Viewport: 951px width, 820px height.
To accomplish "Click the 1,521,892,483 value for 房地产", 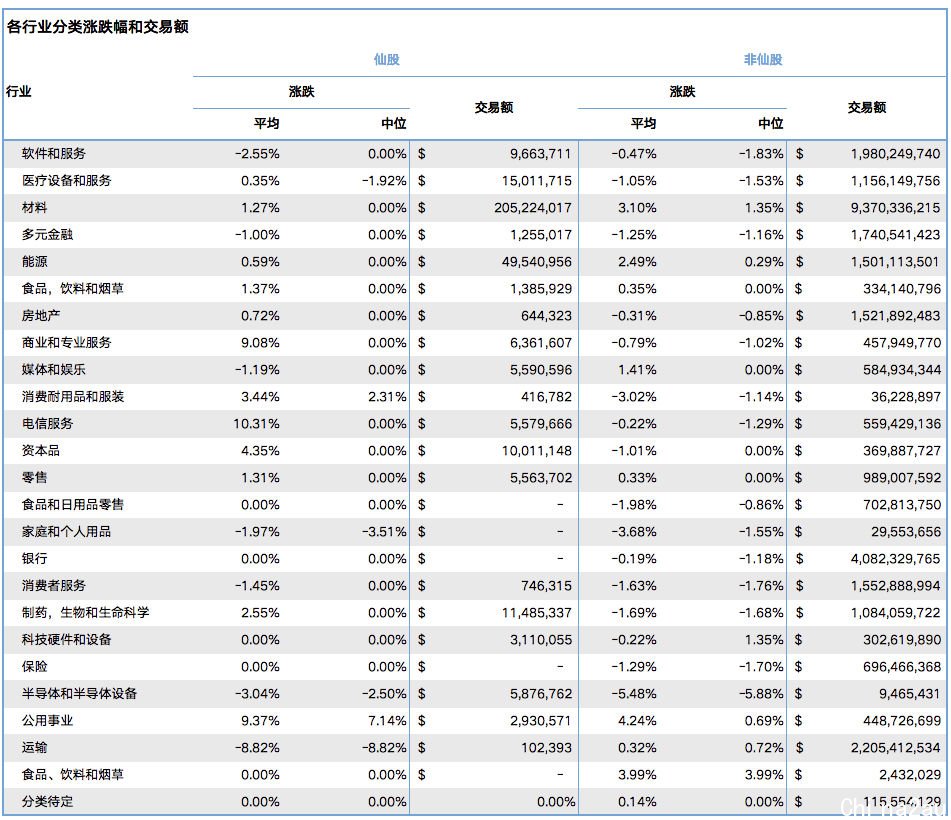I will click(x=895, y=315).
